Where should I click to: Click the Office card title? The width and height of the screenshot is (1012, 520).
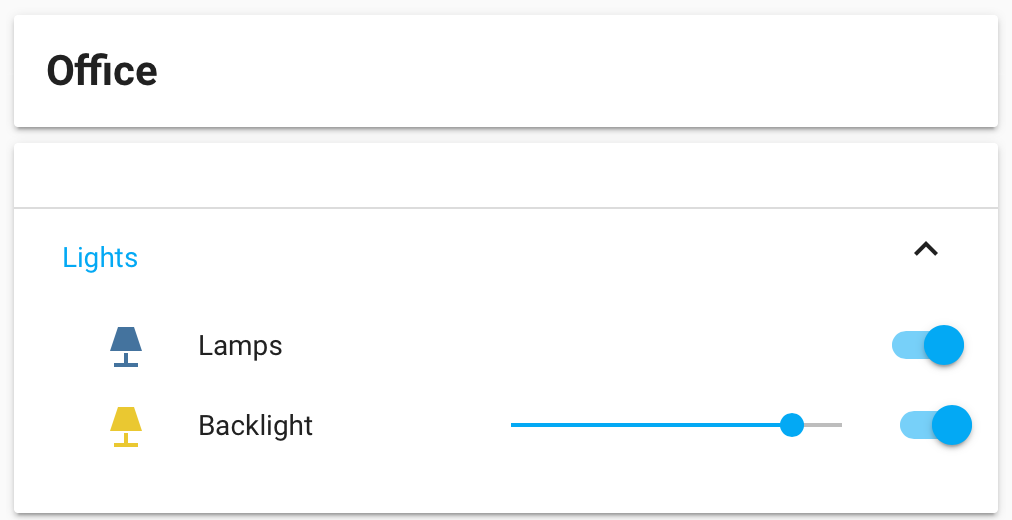tap(102, 72)
